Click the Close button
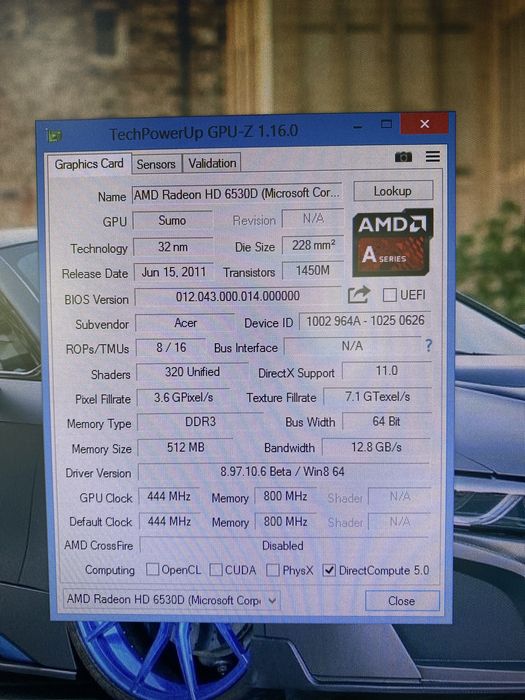This screenshot has height=700, width=525. click(x=402, y=601)
